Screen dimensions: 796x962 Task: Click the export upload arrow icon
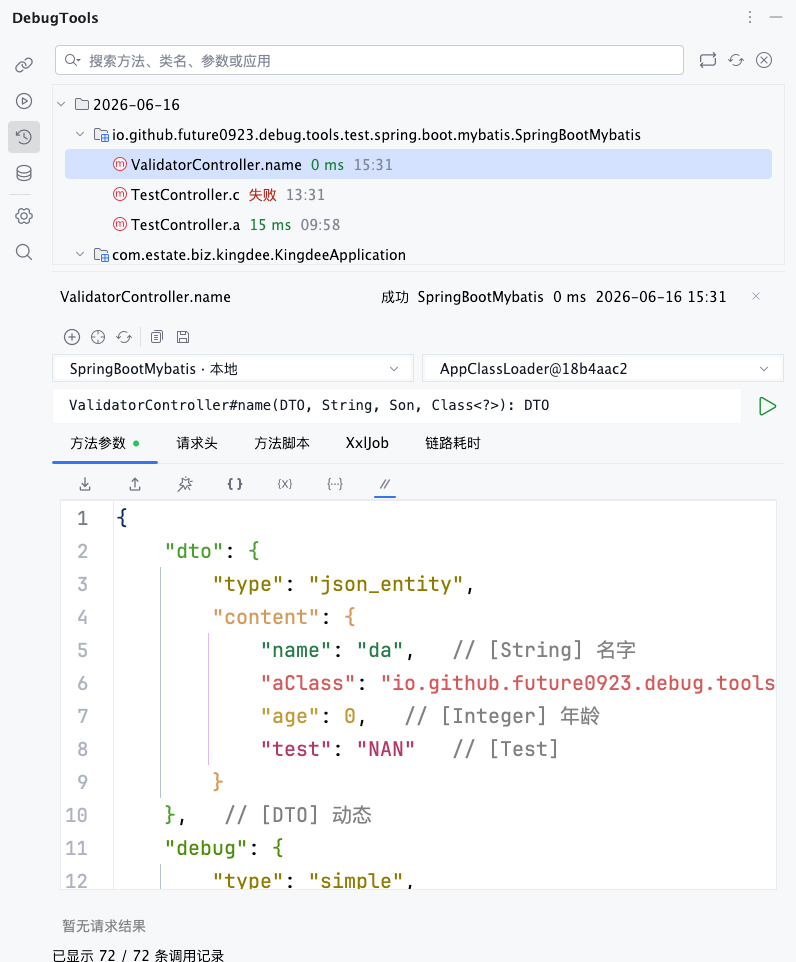(135, 484)
